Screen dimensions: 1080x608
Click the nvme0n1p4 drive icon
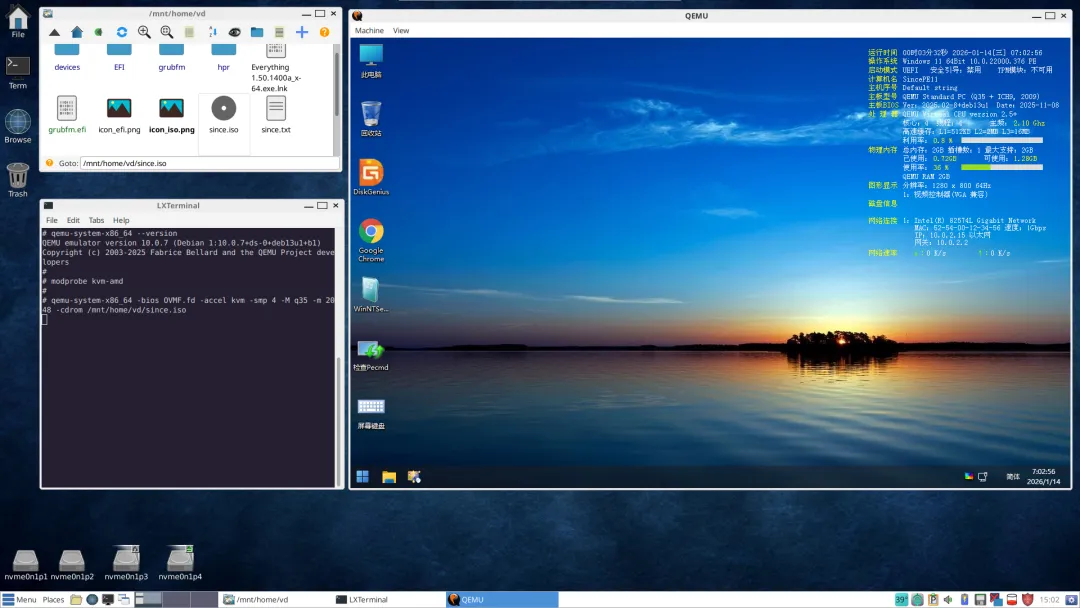point(180,563)
